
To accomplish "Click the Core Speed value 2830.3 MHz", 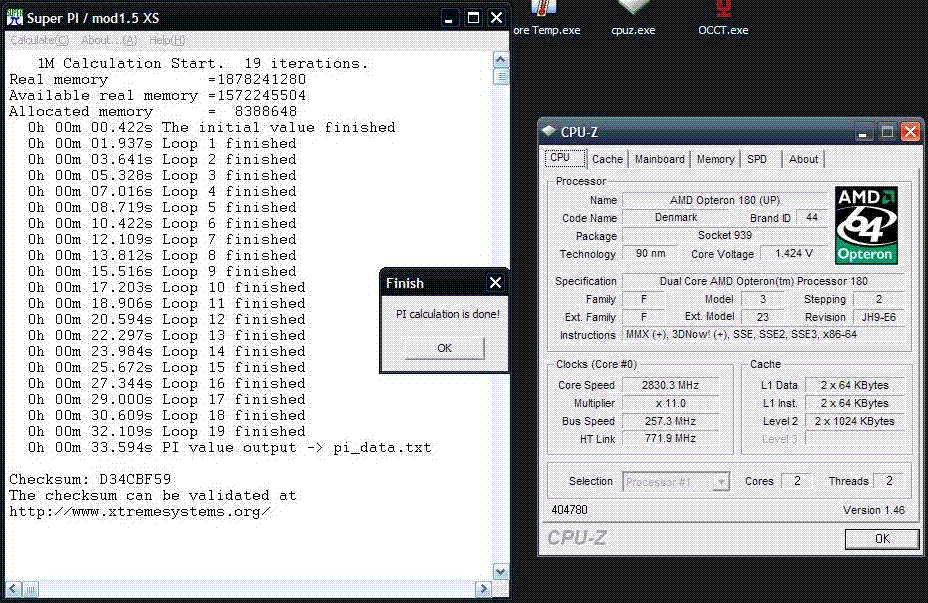I will point(671,385).
